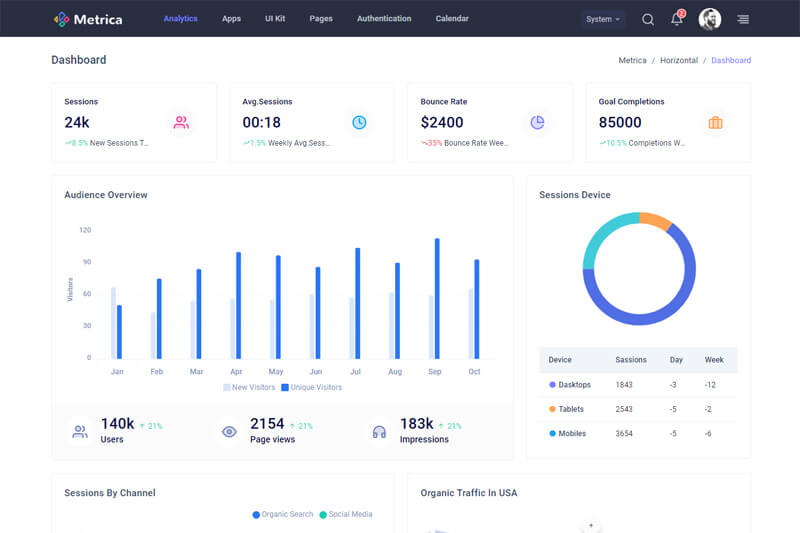The image size is (800, 533).
Task: Open the search icon in header
Action: tap(648, 19)
